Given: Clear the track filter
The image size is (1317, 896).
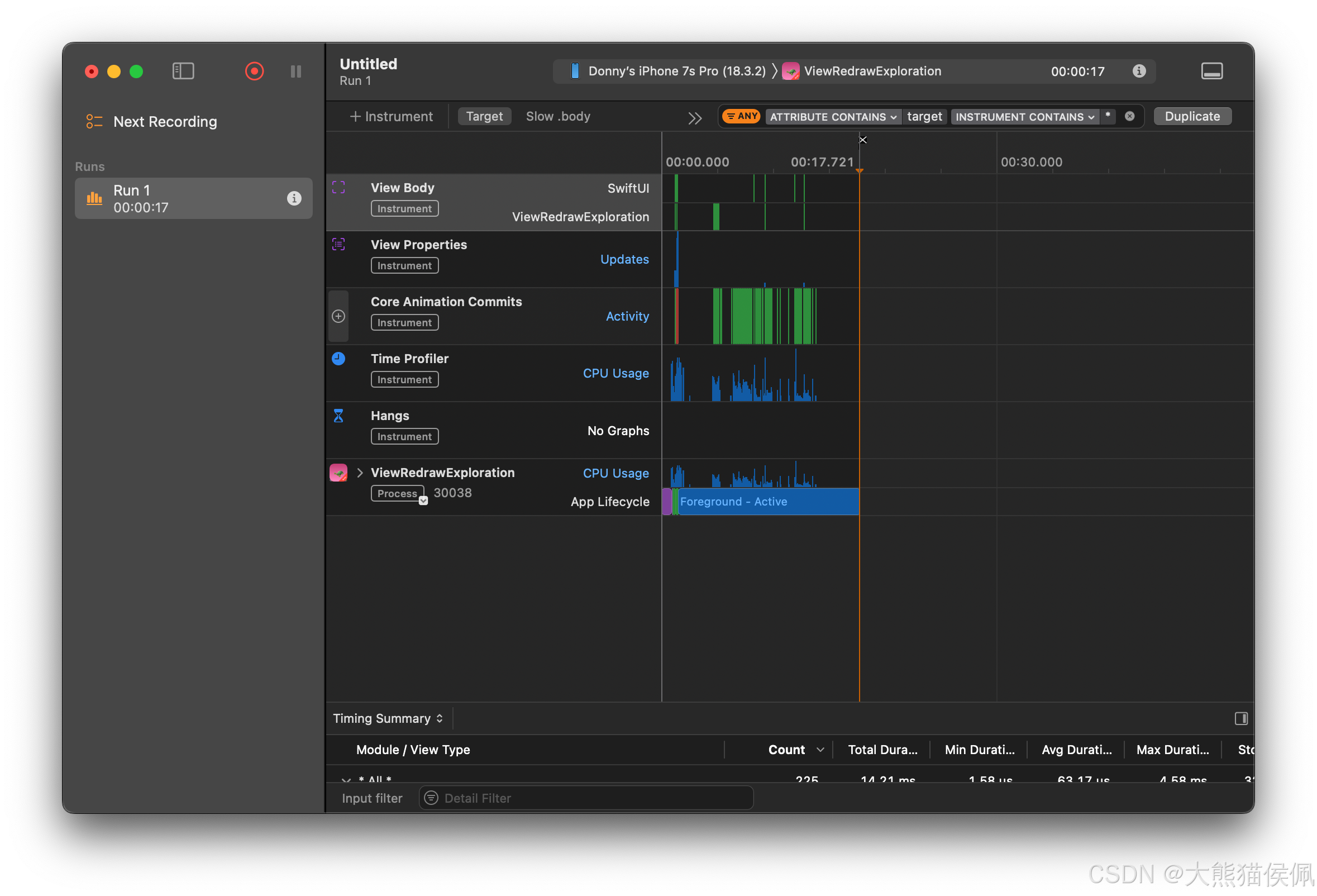Looking at the screenshot, I should click(x=1129, y=116).
